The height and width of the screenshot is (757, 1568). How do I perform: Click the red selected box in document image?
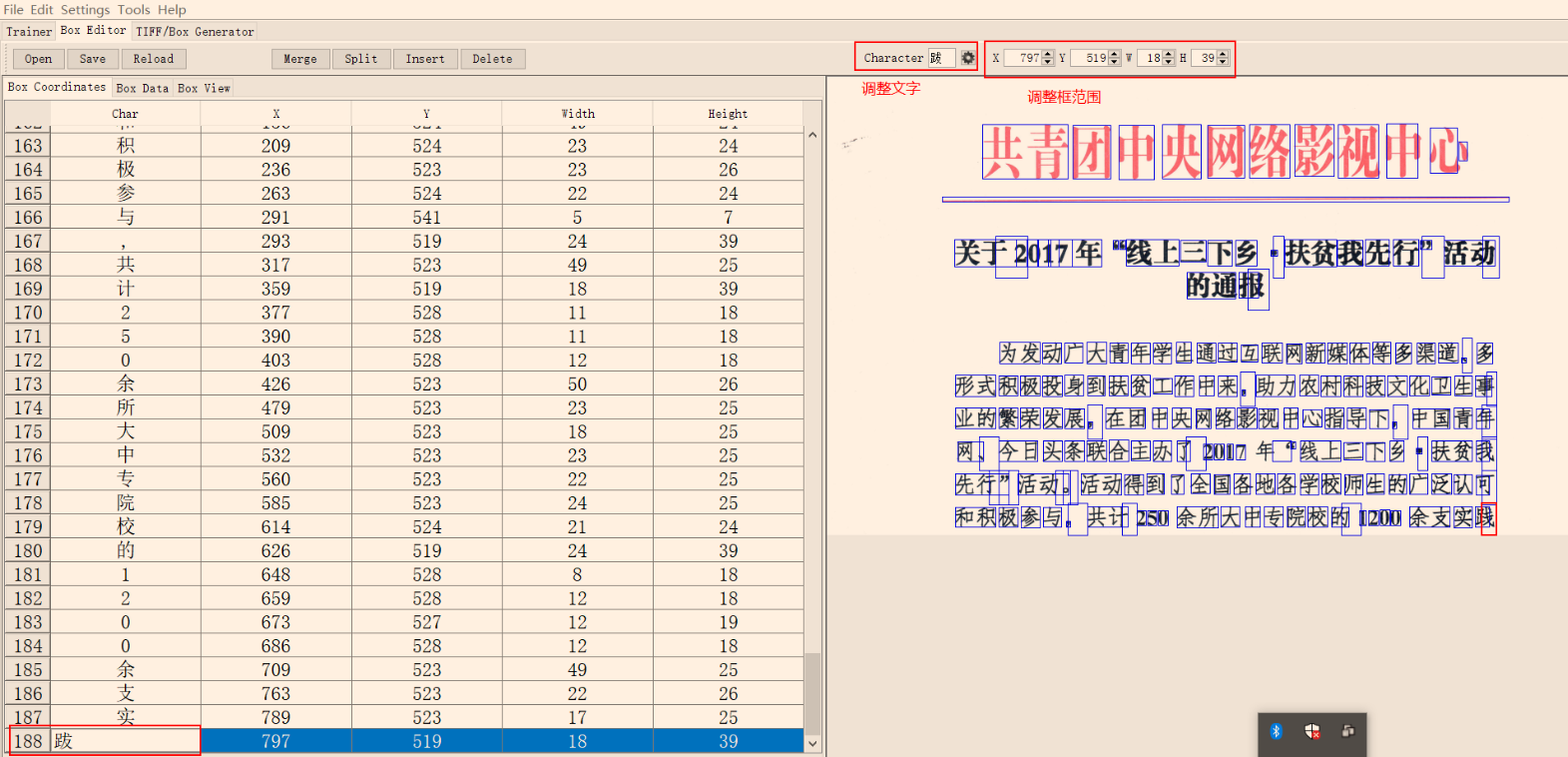[1488, 519]
